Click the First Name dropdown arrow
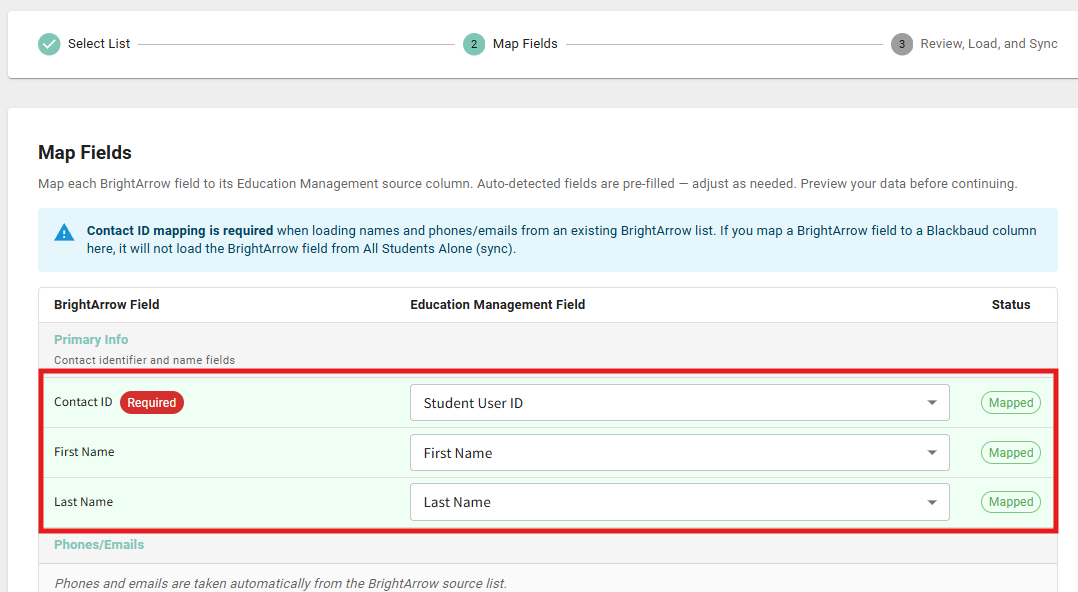This screenshot has height=592, width=1078. [932, 452]
